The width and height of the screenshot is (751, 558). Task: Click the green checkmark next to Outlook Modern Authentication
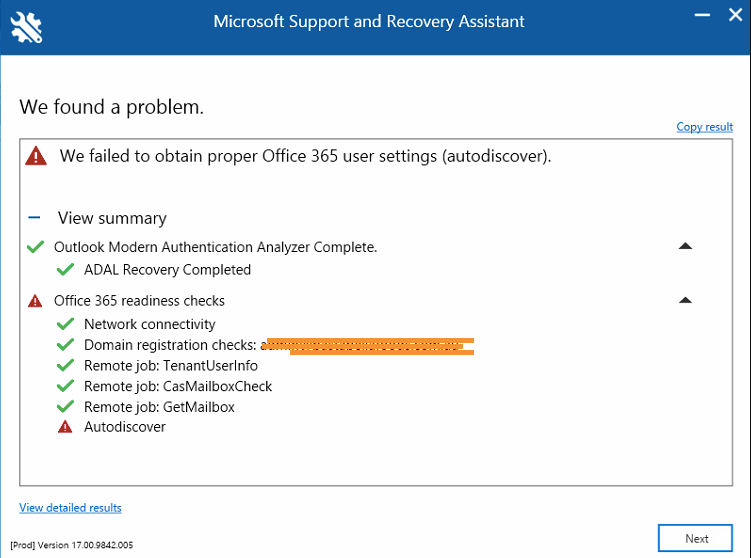coord(35,247)
